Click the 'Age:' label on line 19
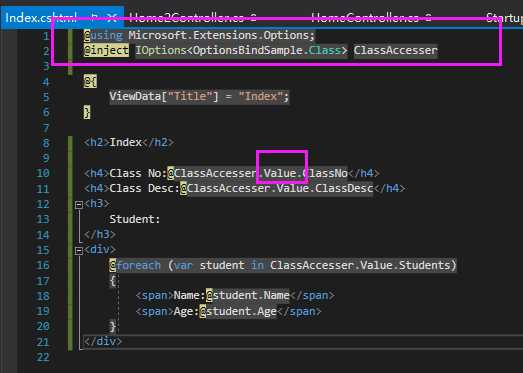523x373 pixels. (x=186, y=311)
